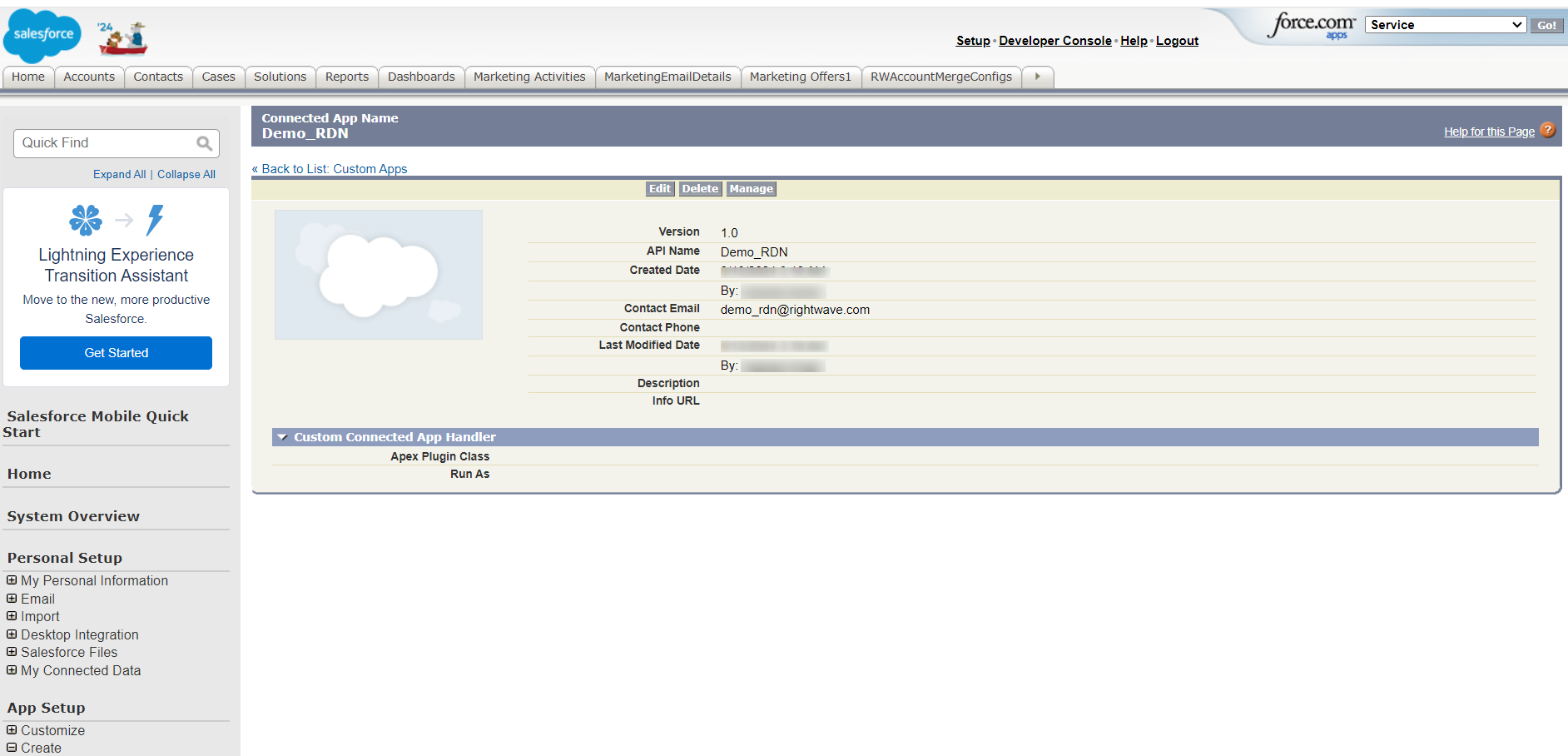Open Help for this Page link
The image size is (1568, 756).
pos(1489,132)
